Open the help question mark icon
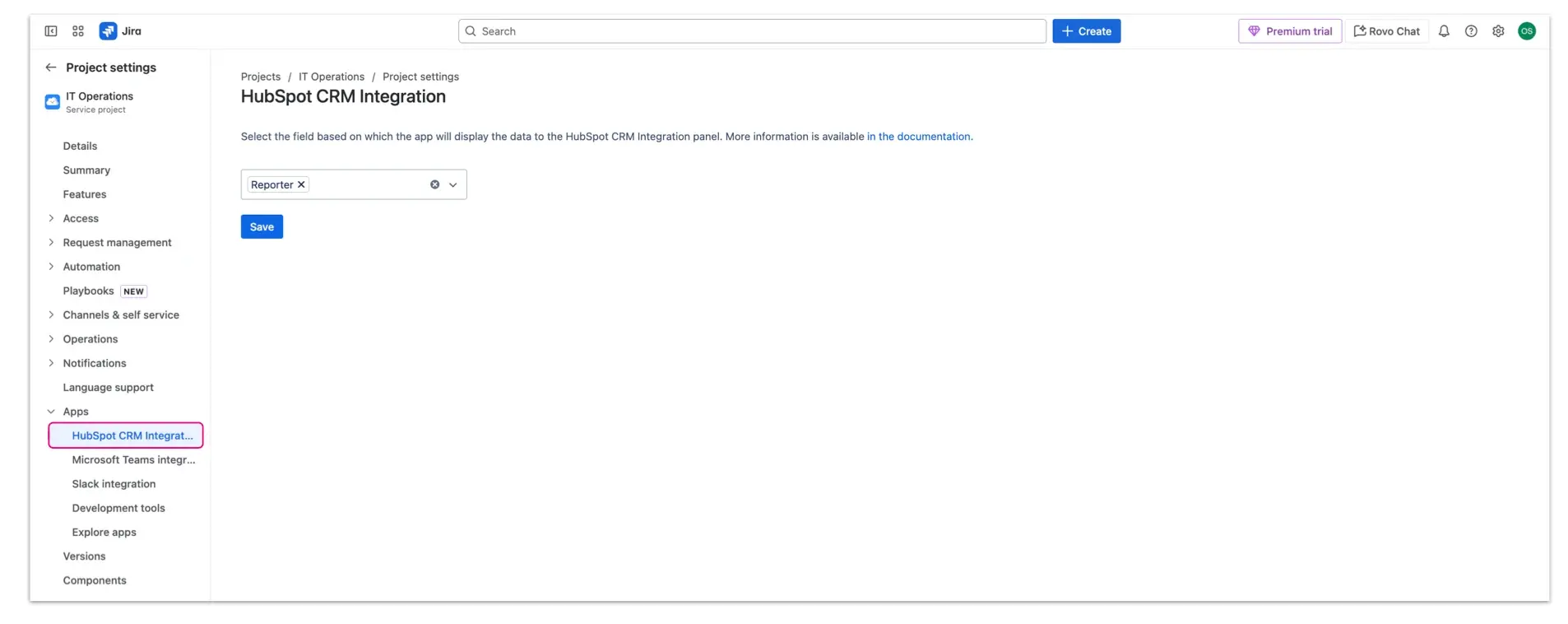 (x=1471, y=31)
